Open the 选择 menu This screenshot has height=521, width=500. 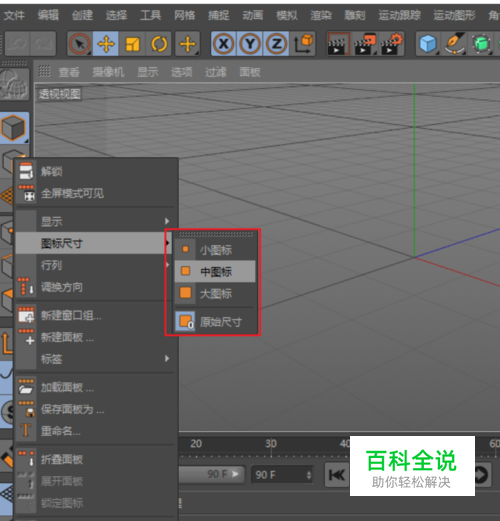point(116,15)
